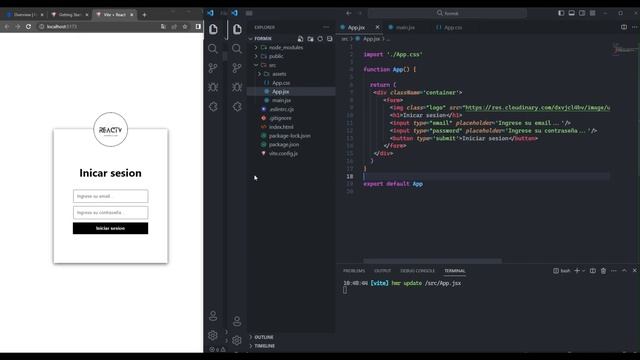Select the TERMINAL panel tab
The height and width of the screenshot is (360, 640).
click(x=454, y=271)
